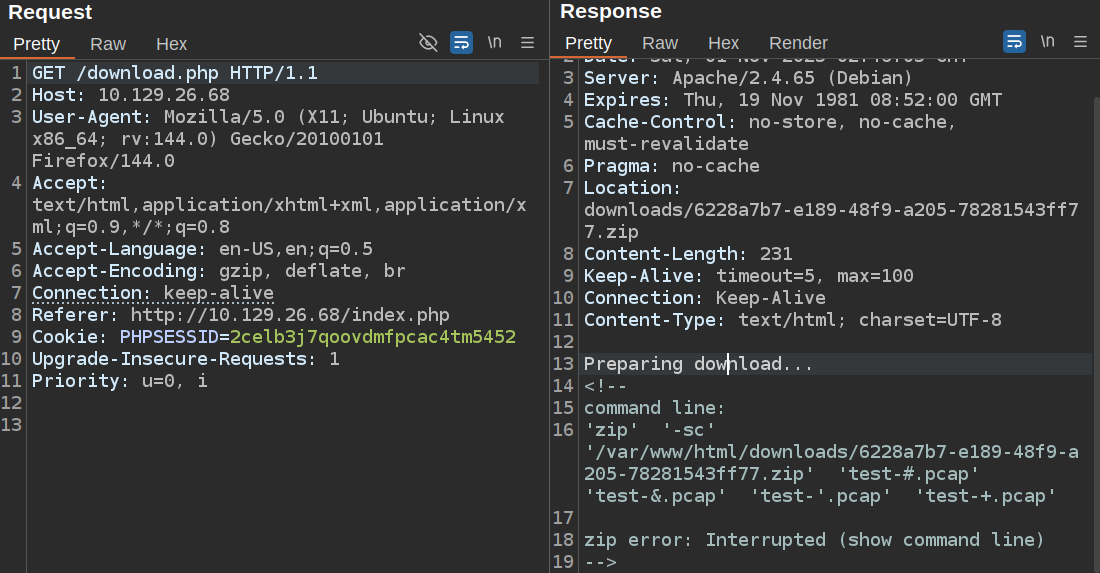Viewport: 1100px width, 573px height.
Task: Toggle word wrap icon in Response panel
Action: pyautogui.click(x=1014, y=42)
